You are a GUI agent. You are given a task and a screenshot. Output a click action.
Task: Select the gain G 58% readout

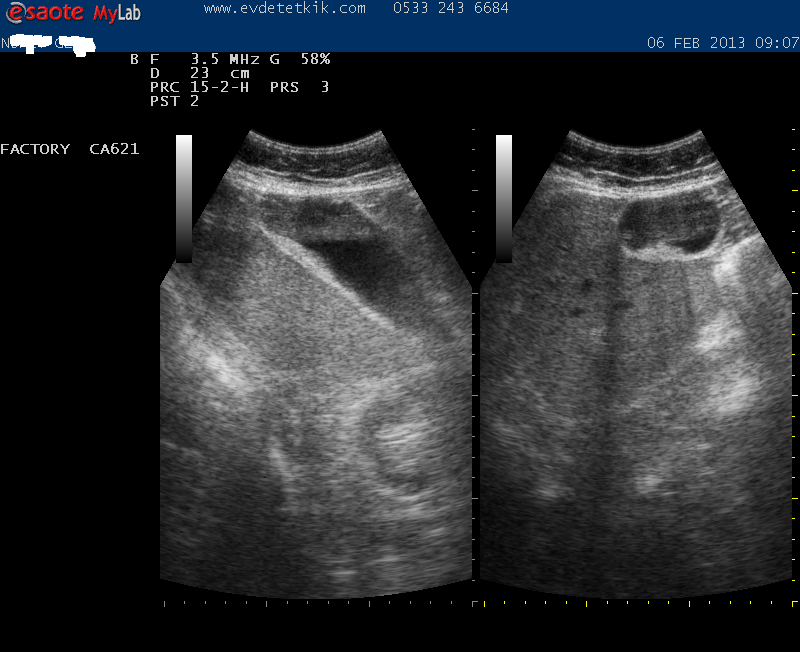pyautogui.click(x=300, y=59)
